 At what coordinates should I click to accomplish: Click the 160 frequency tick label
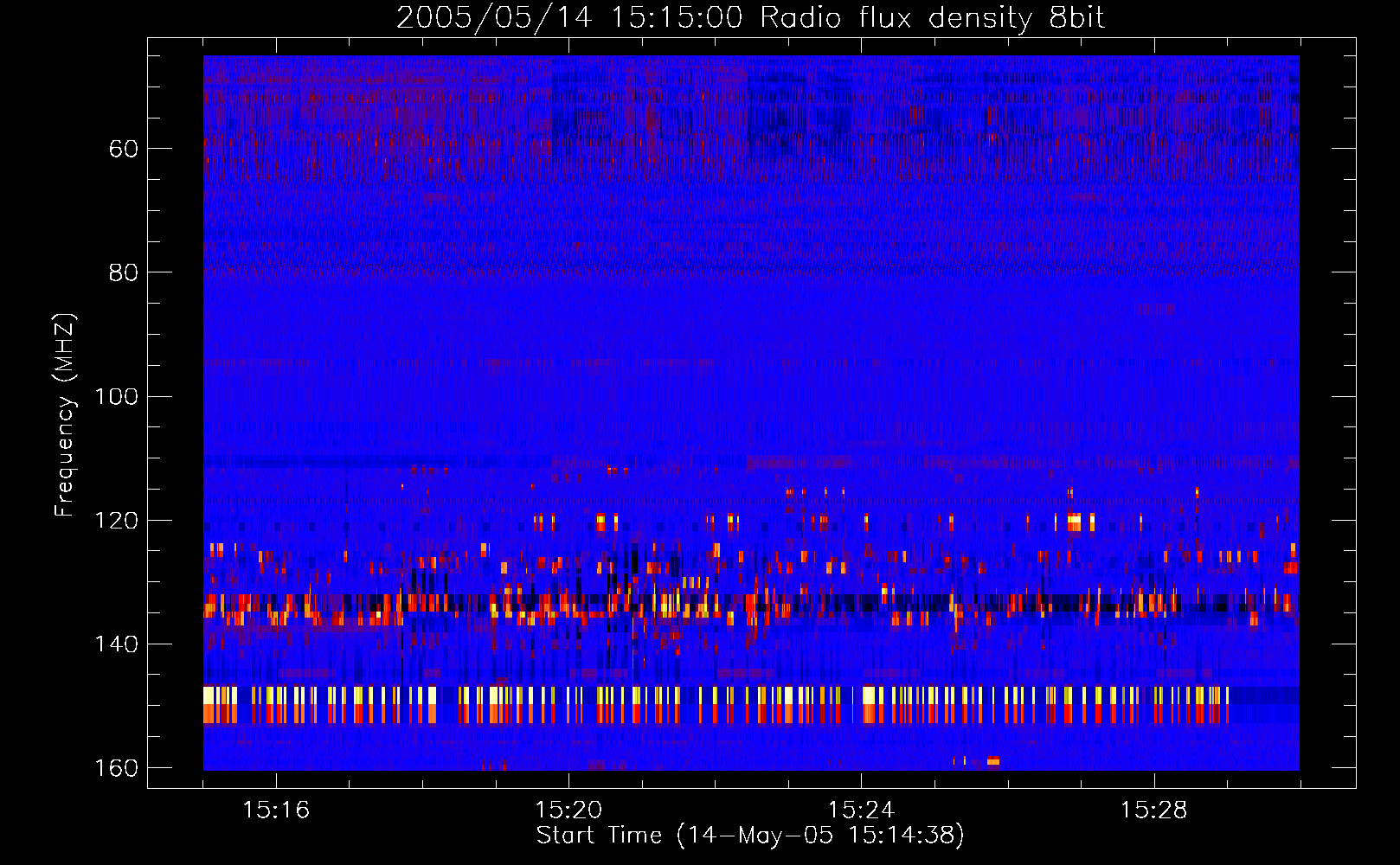click(x=116, y=768)
